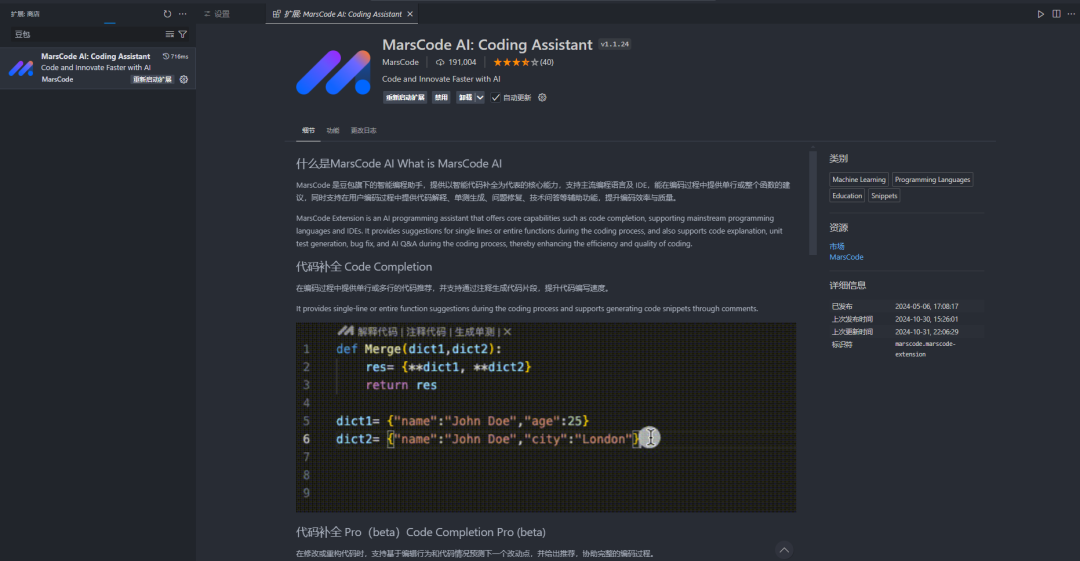
Task: Open the gear menu on the MarsCode sidebar item
Action: [184, 79]
